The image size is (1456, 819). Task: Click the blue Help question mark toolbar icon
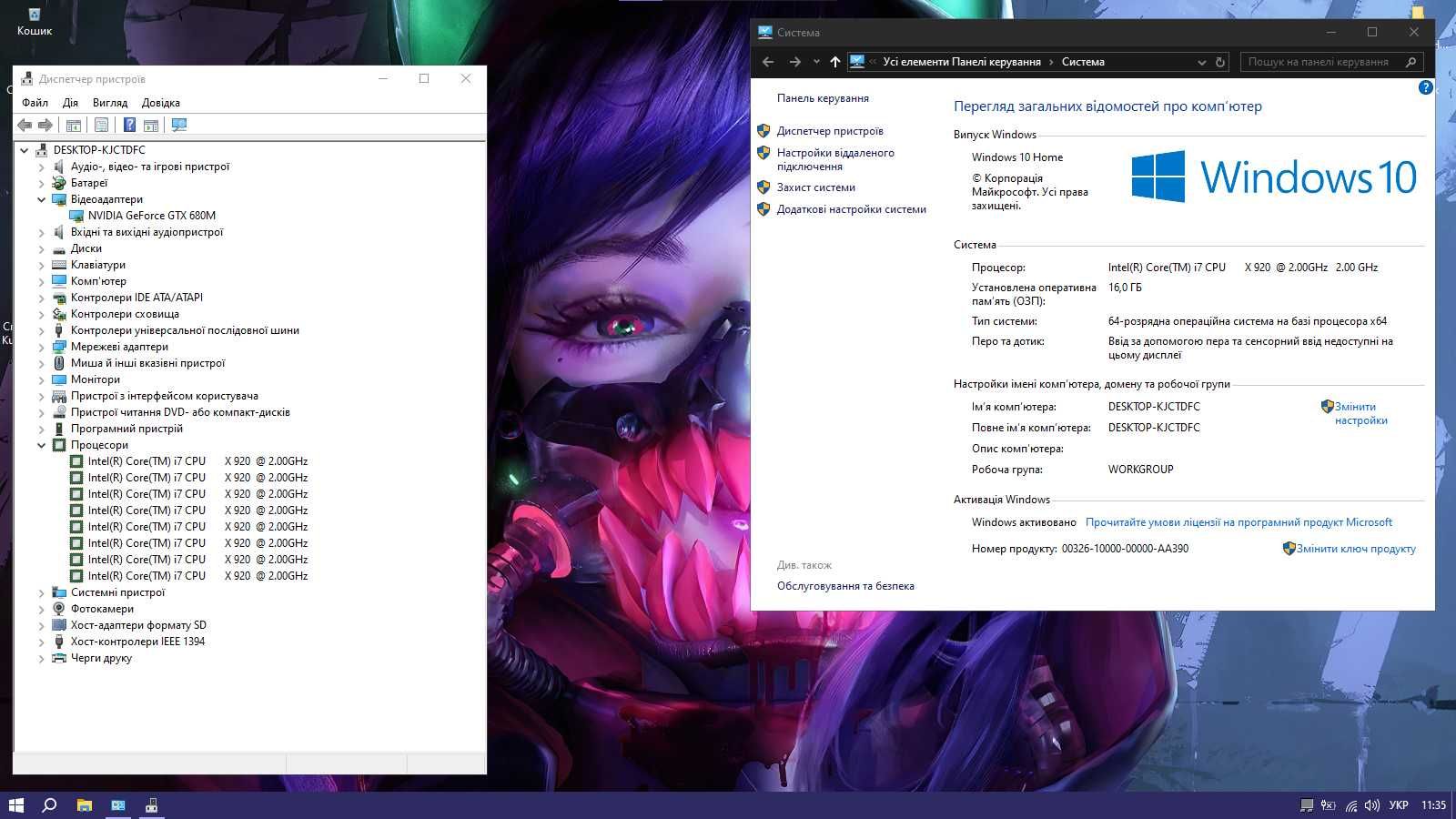pyautogui.click(x=129, y=125)
